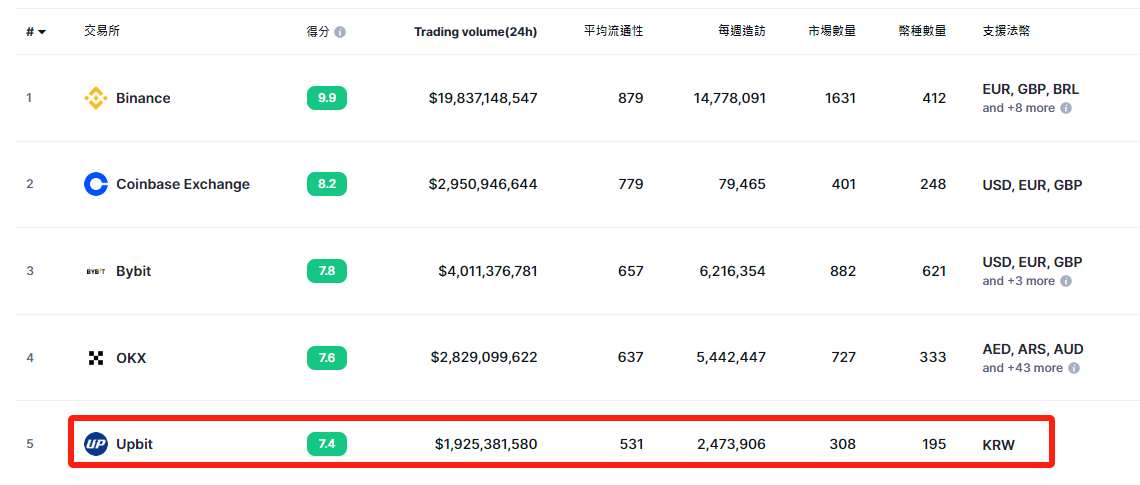Viewport: 1140px width, 485px height.
Task: Click info icon next to 'and +3 more'
Action: pos(1066,281)
